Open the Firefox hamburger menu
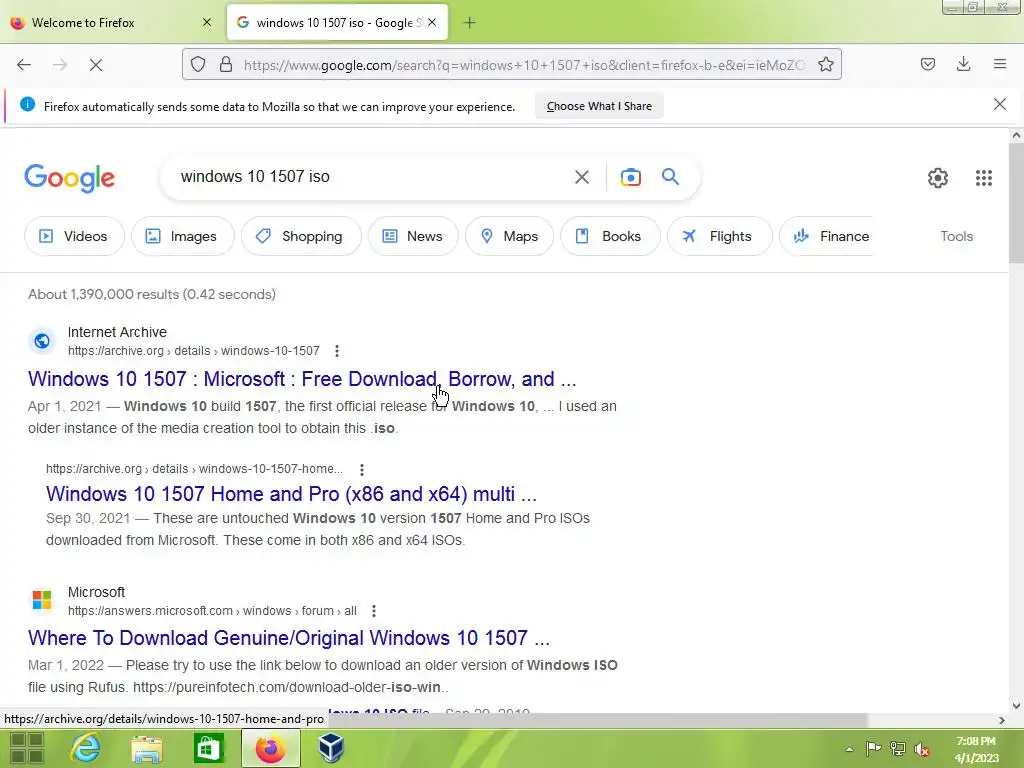1024x768 pixels. (x=1000, y=64)
